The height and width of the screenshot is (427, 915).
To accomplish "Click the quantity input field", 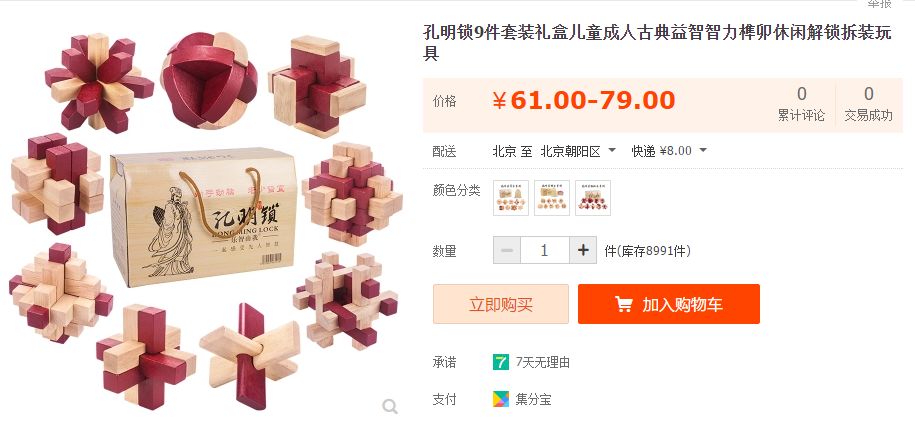I will pyautogui.click(x=544, y=250).
